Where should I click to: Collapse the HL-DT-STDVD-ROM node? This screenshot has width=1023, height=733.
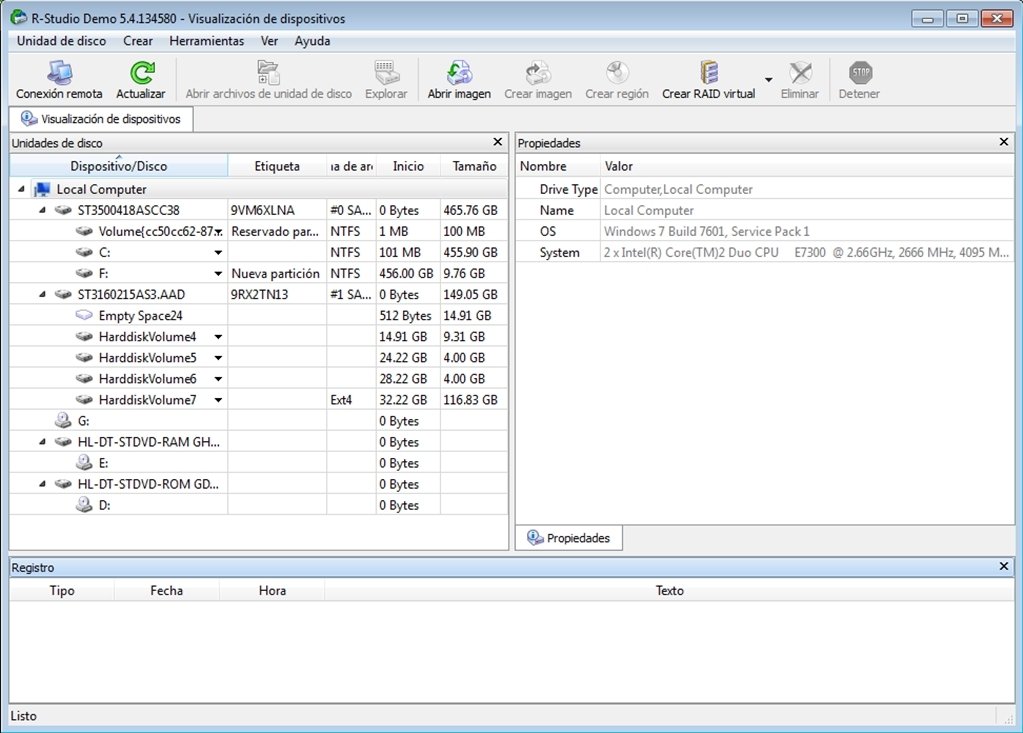[42, 484]
